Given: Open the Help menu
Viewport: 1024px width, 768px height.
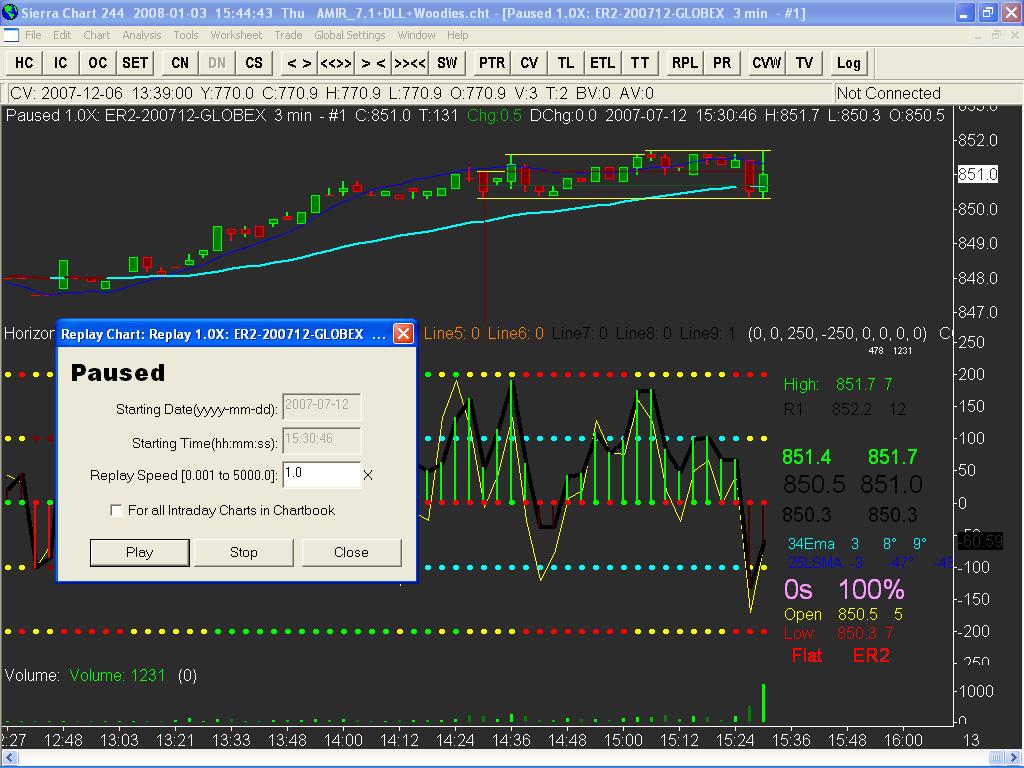Looking at the screenshot, I should 457,35.
